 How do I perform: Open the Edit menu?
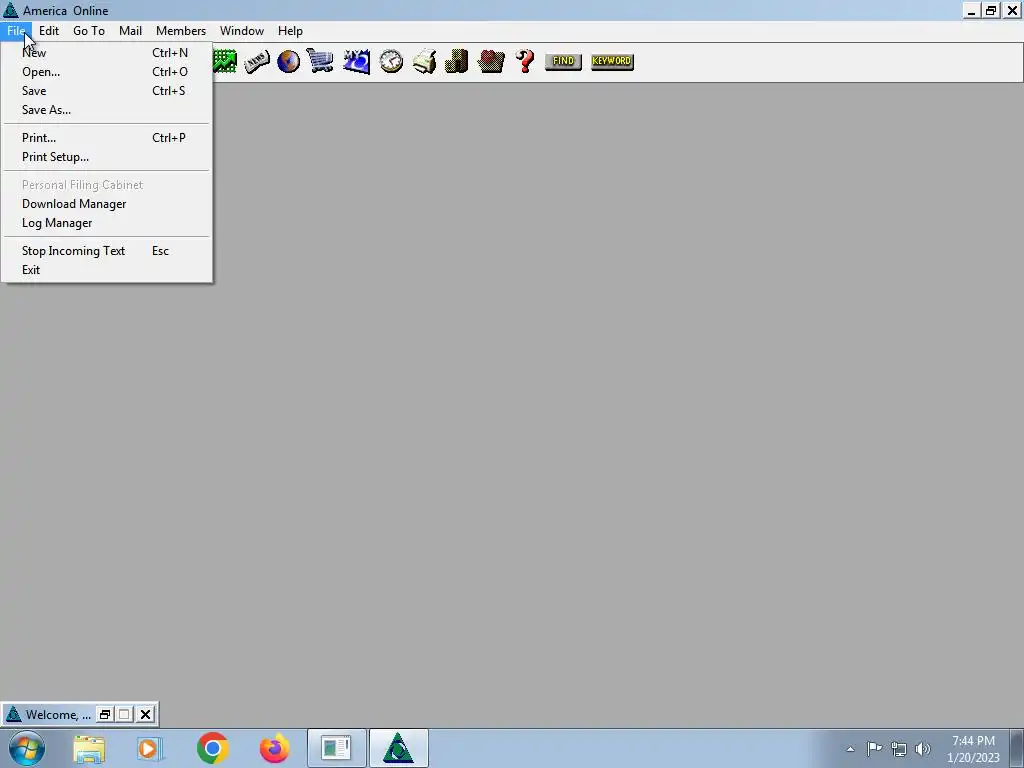[x=49, y=31]
